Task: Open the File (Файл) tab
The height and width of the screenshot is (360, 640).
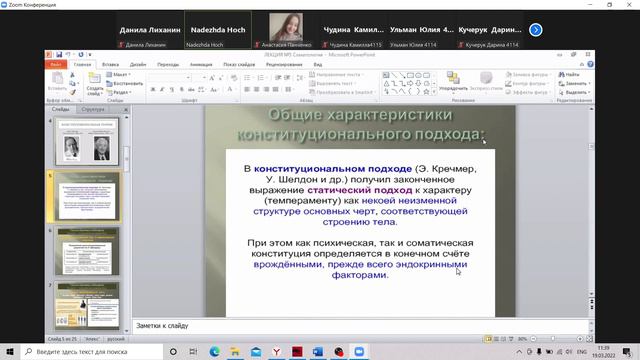Action: click(x=56, y=64)
